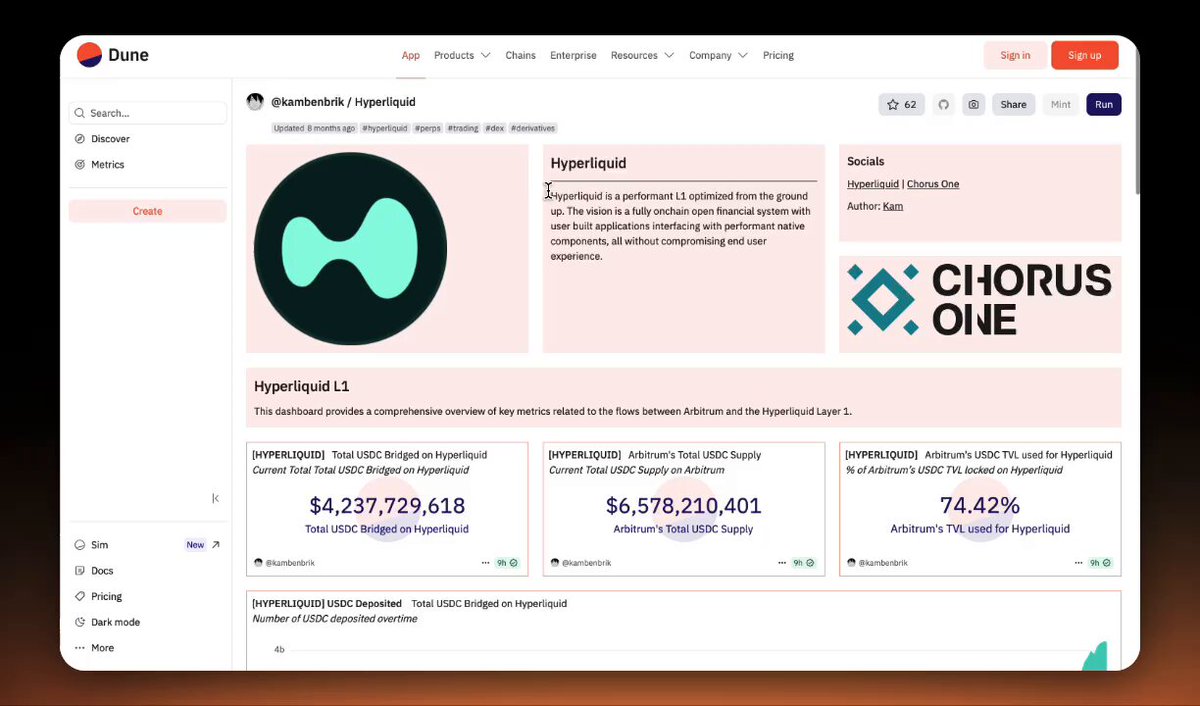Open the Hyperliquid socials link
This screenshot has width=1200, height=706.
873,184
